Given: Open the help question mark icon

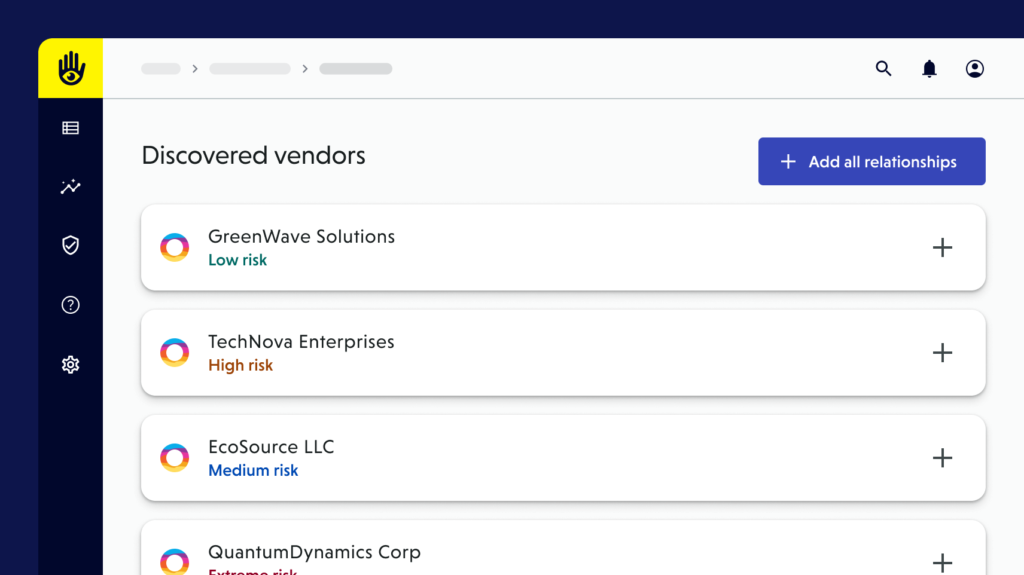Looking at the screenshot, I should pos(71,305).
